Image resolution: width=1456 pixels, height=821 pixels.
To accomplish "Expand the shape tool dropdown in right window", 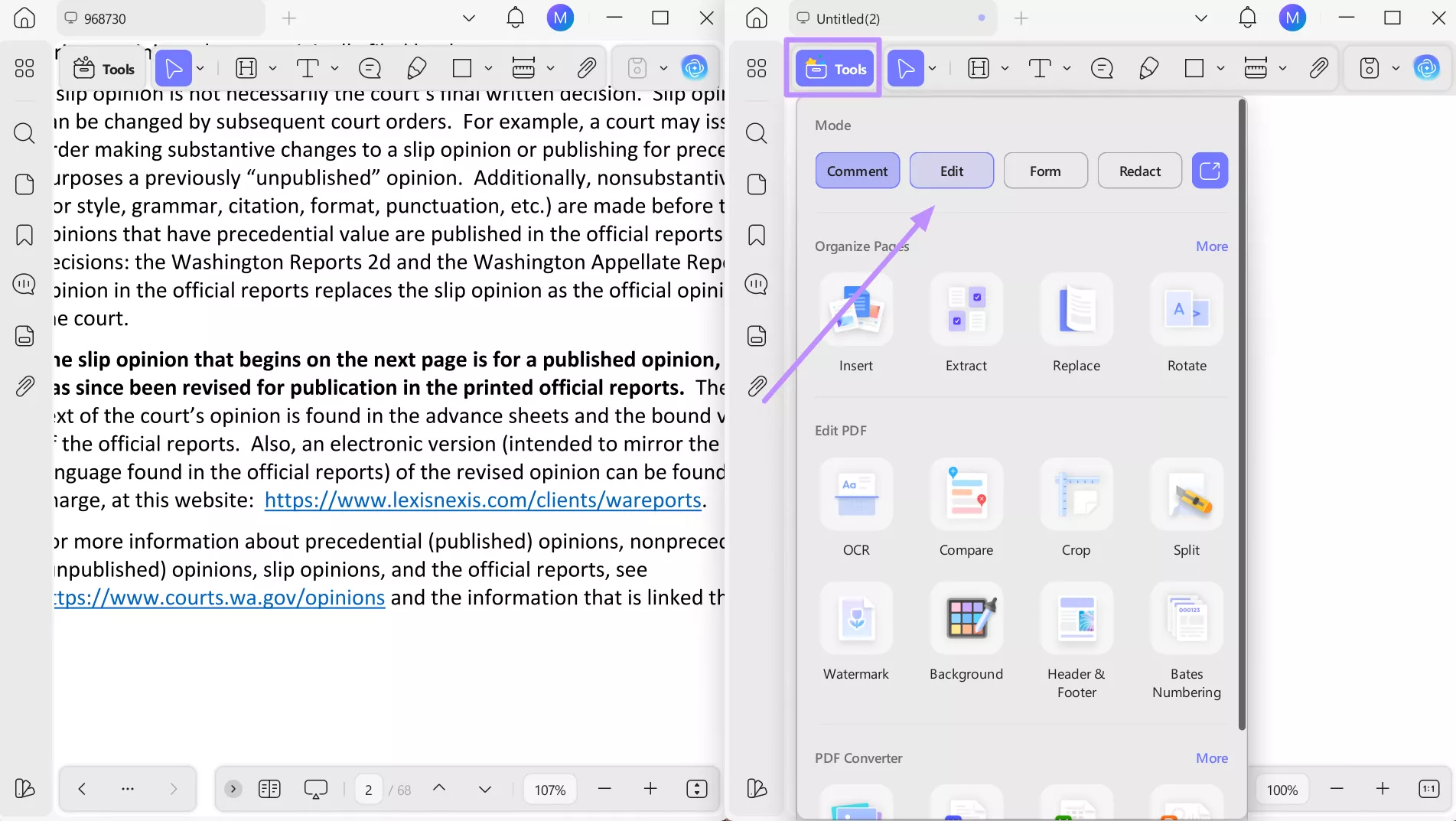I will pyautogui.click(x=1221, y=68).
